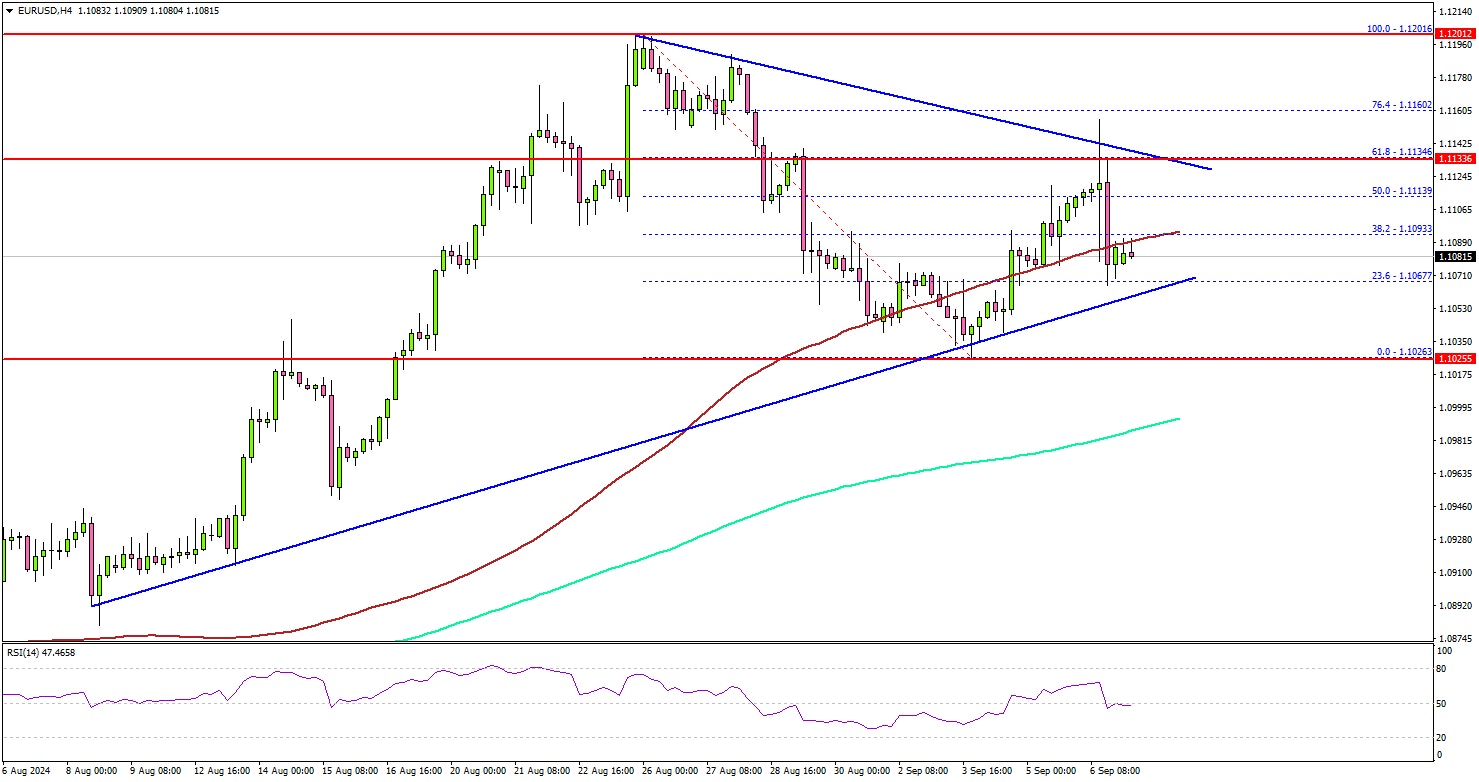This screenshot has width=1479, height=782.
Task: Click the red 1.11336 price tag
Action: click(1456, 159)
